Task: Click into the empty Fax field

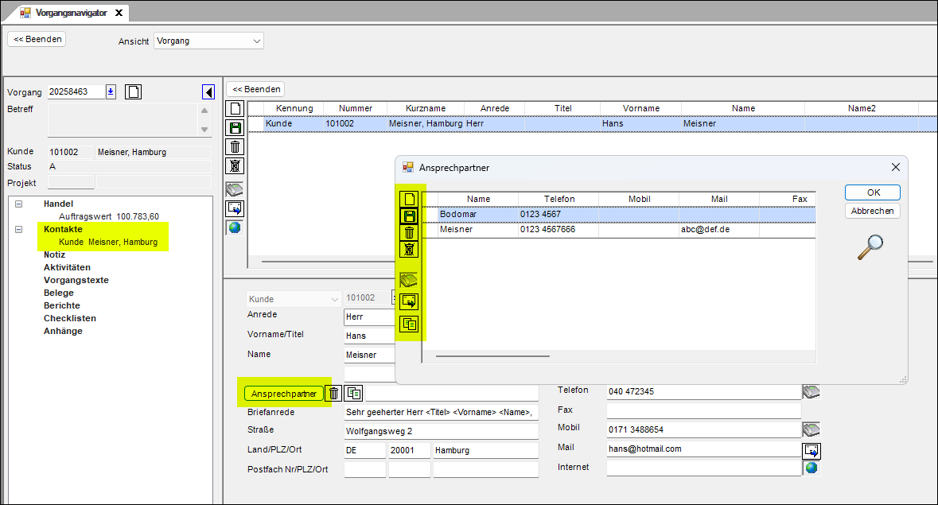Action: pyautogui.click(x=704, y=410)
